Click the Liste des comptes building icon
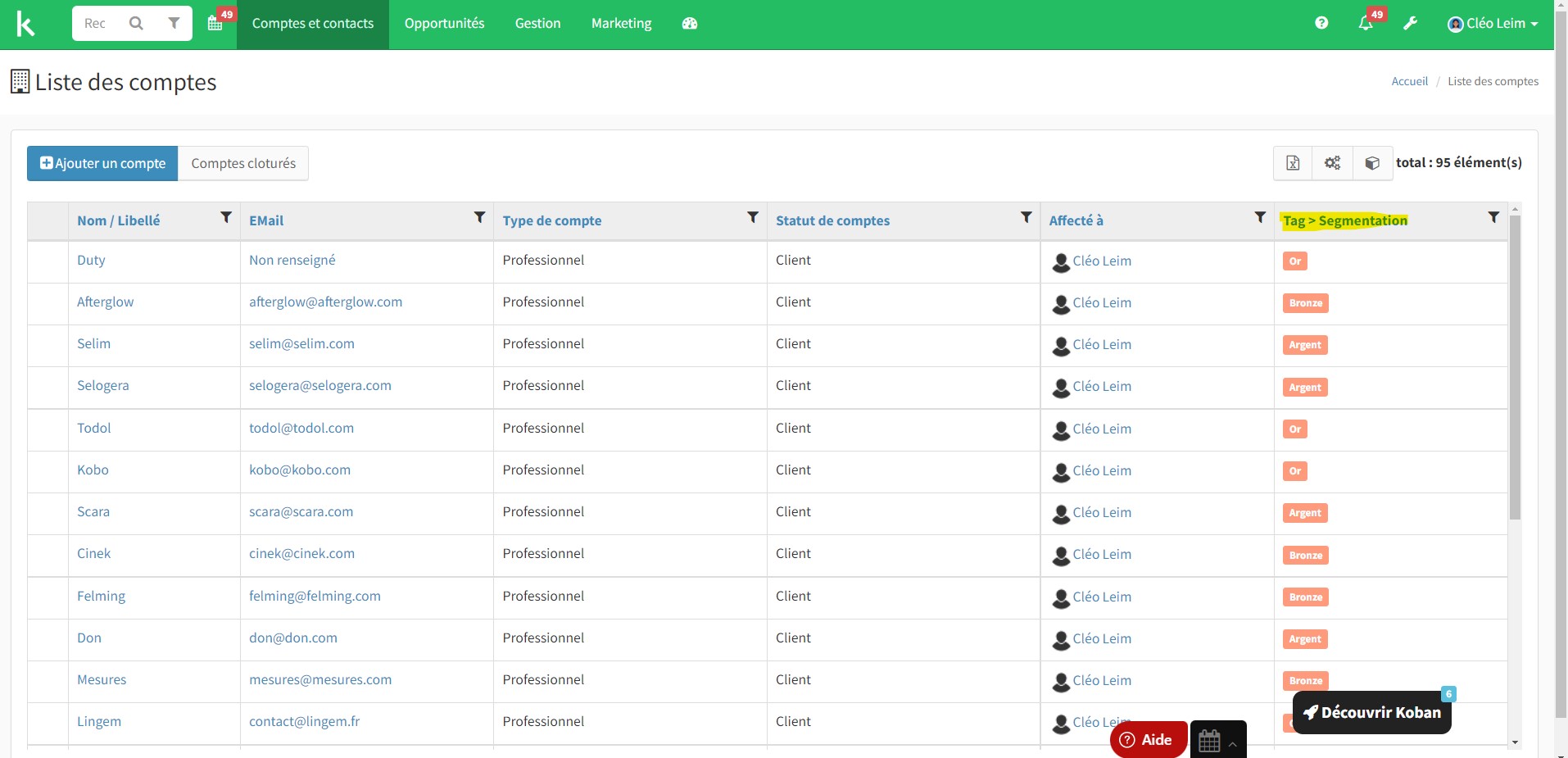 pyautogui.click(x=20, y=81)
